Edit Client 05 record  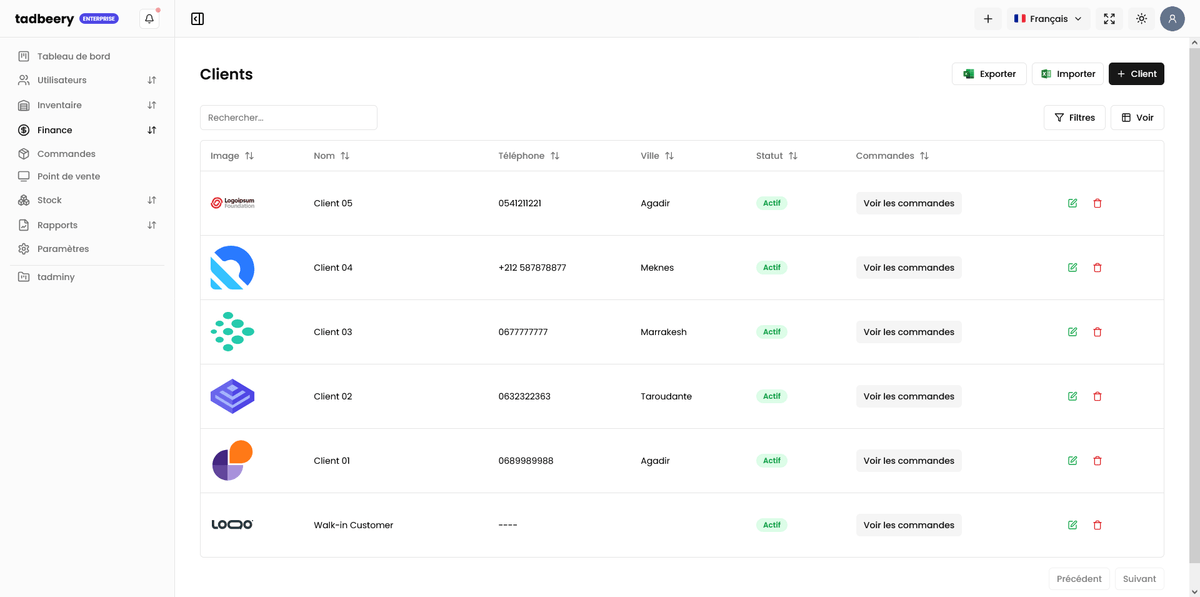tap(1072, 203)
